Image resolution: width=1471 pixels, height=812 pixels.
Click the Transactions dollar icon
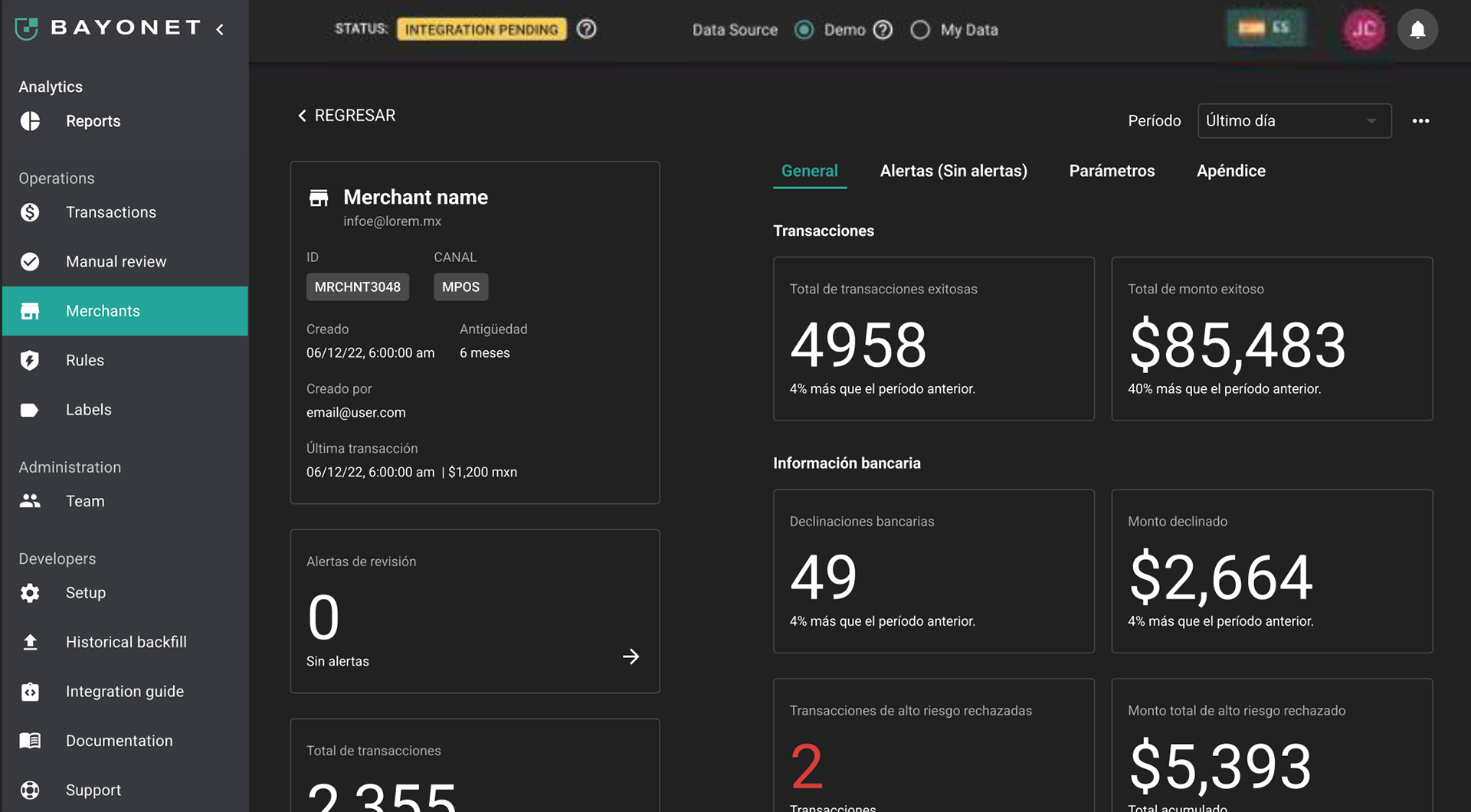[30, 212]
